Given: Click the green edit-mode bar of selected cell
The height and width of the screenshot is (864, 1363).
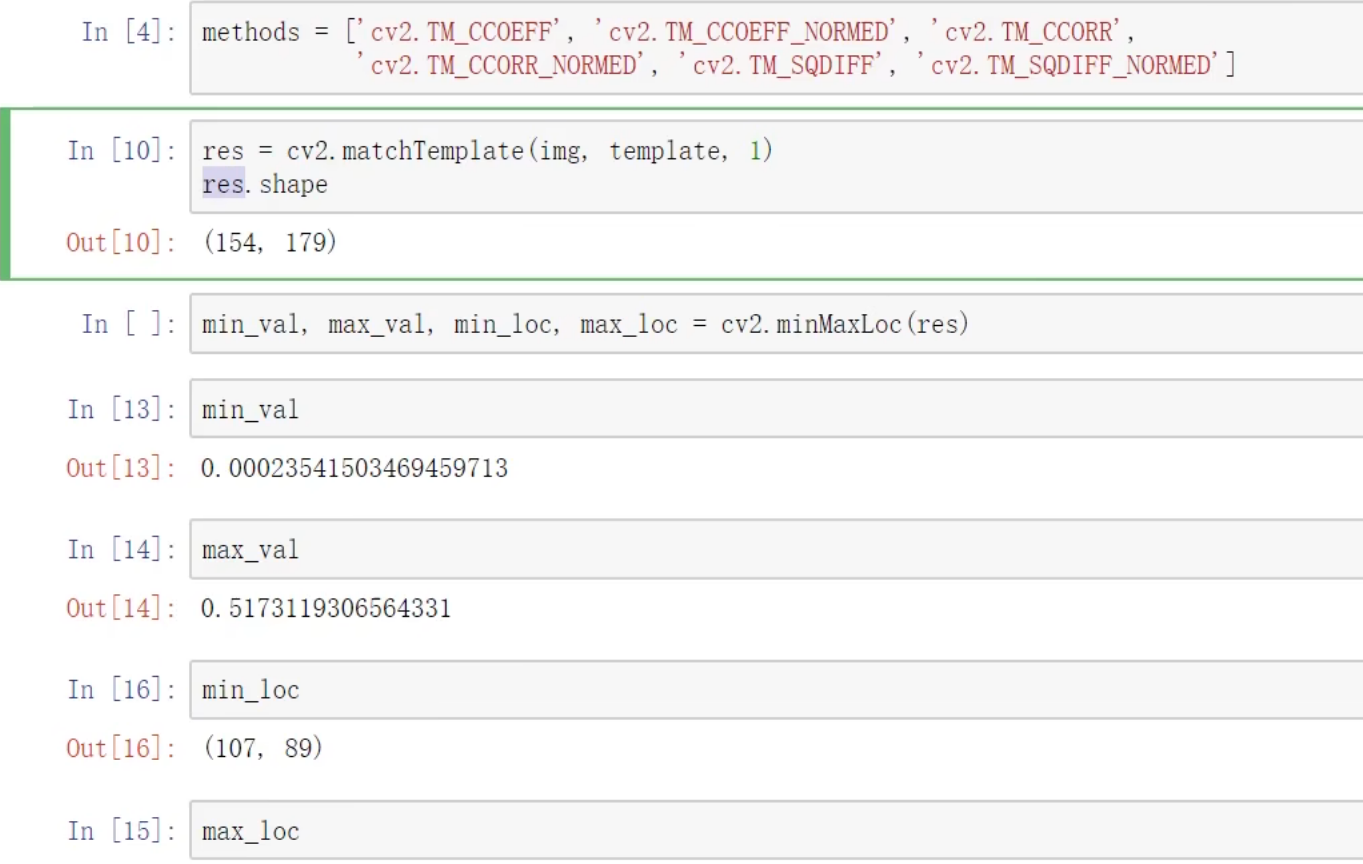Looking at the screenshot, I should [x=5, y=193].
